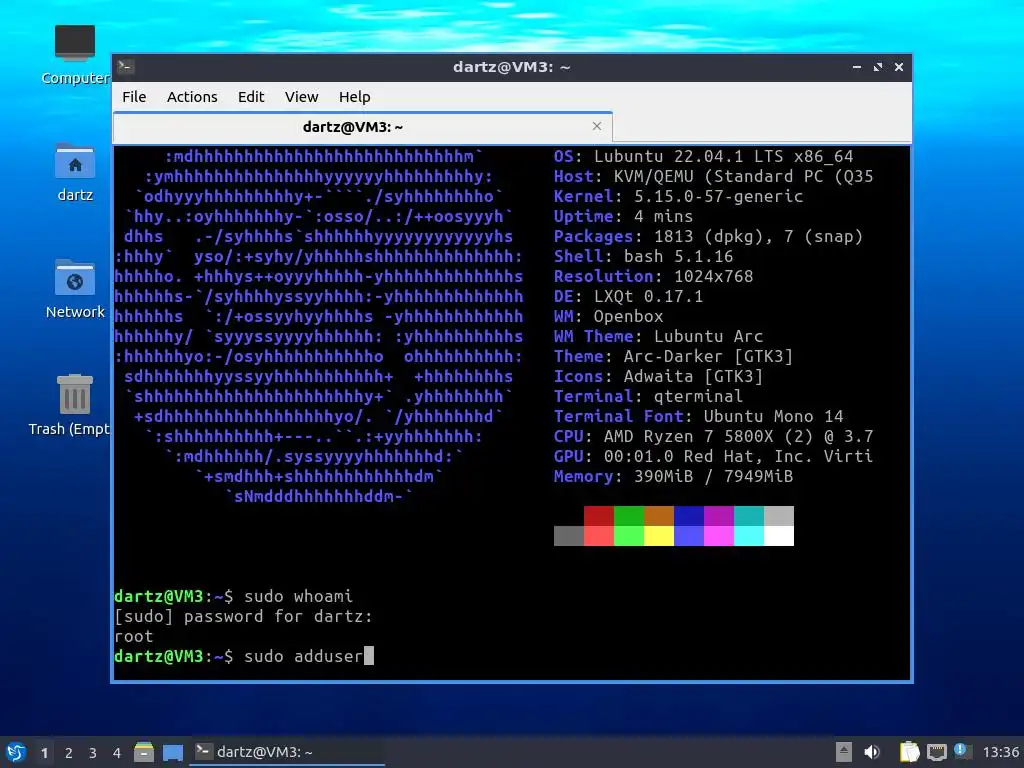Click the show desktop taskbar icon
Viewport: 1024px width, 768px height.
tap(172, 752)
